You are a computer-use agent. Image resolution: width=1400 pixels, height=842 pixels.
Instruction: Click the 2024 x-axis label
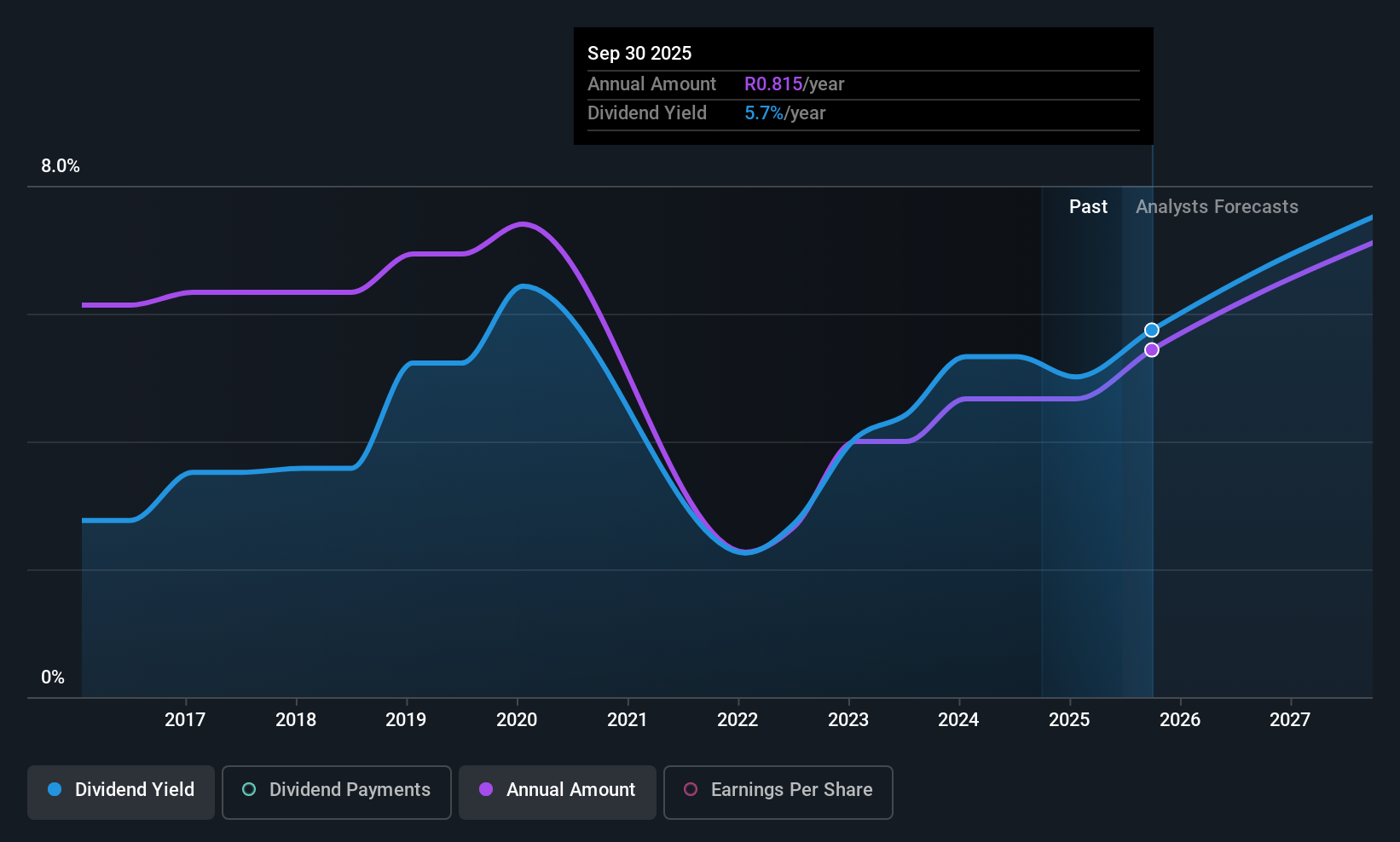[958, 720]
